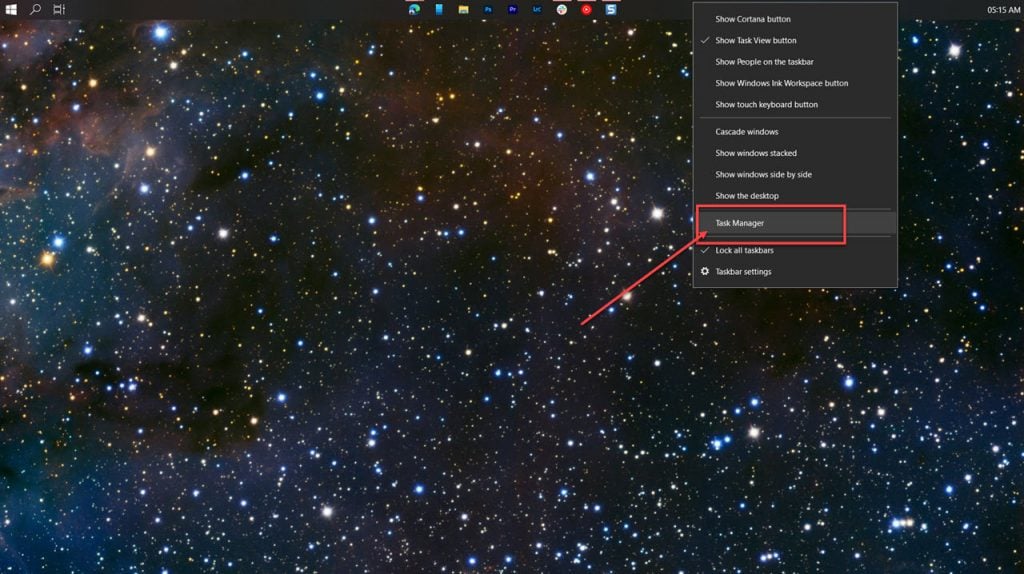Open the Task View icon

point(59,9)
